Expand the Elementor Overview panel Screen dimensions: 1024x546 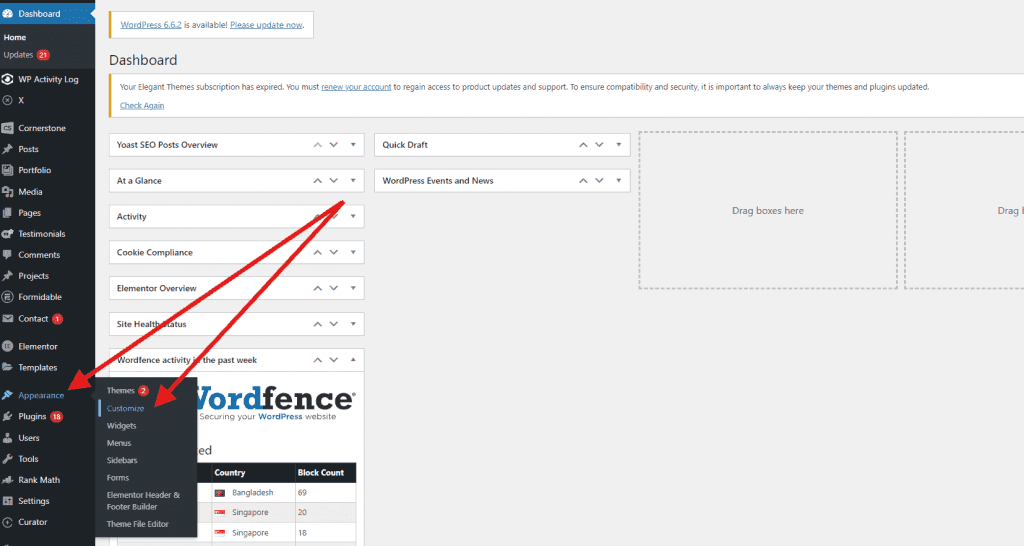(x=353, y=288)
